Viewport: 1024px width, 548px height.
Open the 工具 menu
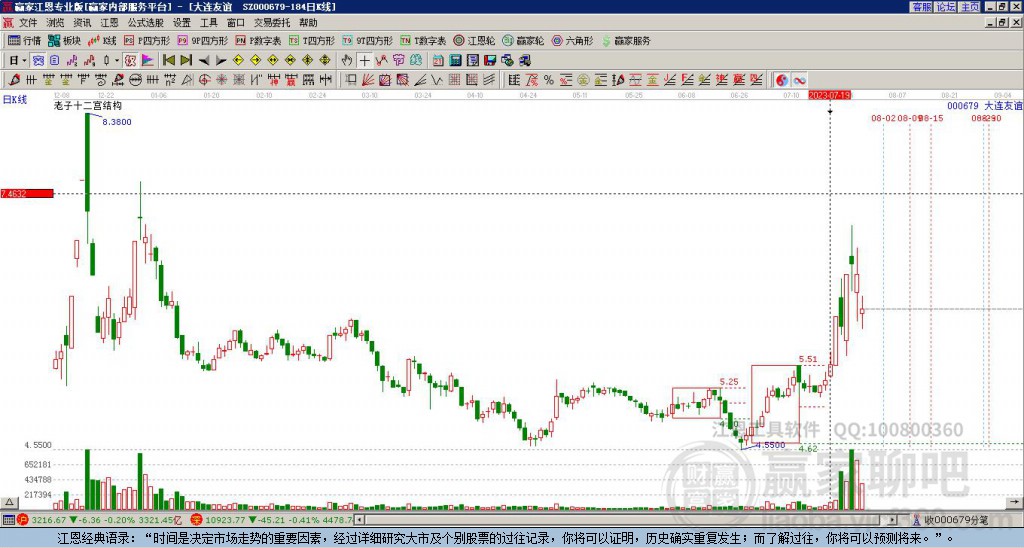[x=208, y=23]
